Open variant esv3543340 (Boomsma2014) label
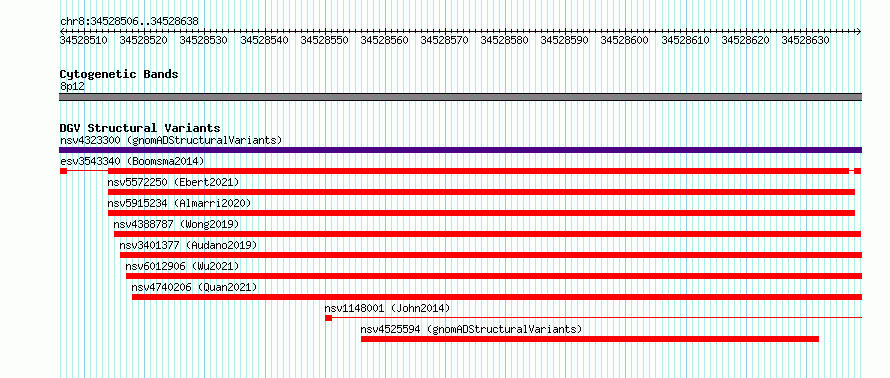Screen dimensions: 890x378 pos(132,161)
